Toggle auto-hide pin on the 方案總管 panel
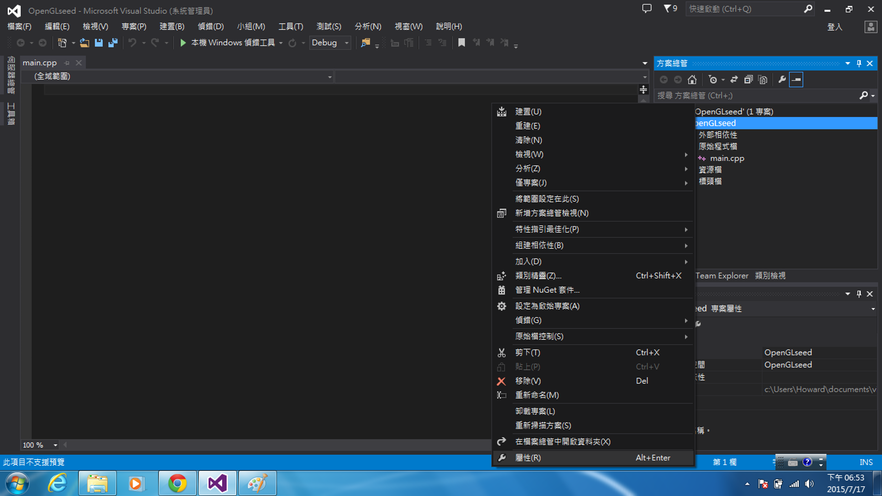 tap(859, 64)
